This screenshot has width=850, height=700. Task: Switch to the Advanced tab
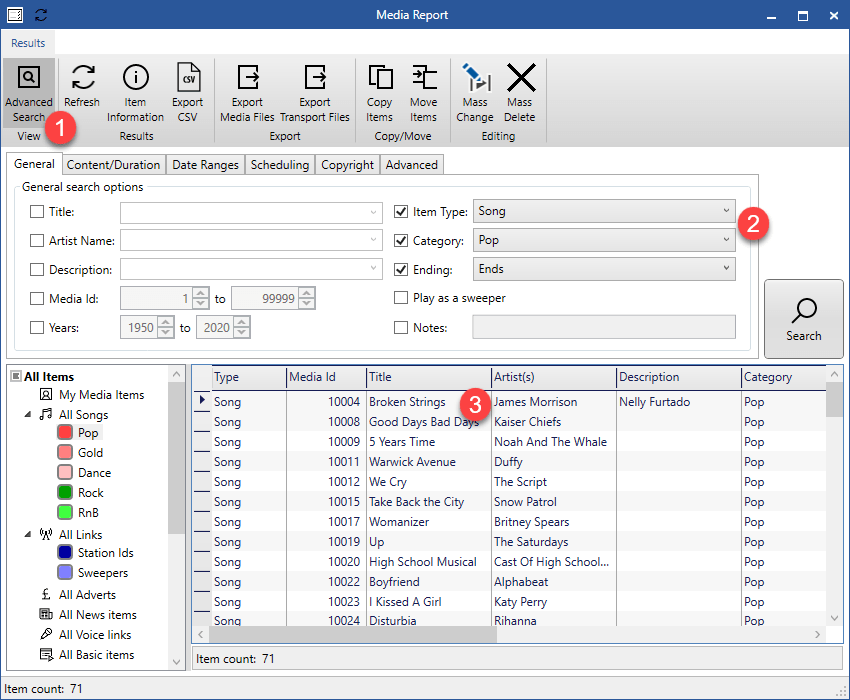click(x=412, y=165)
